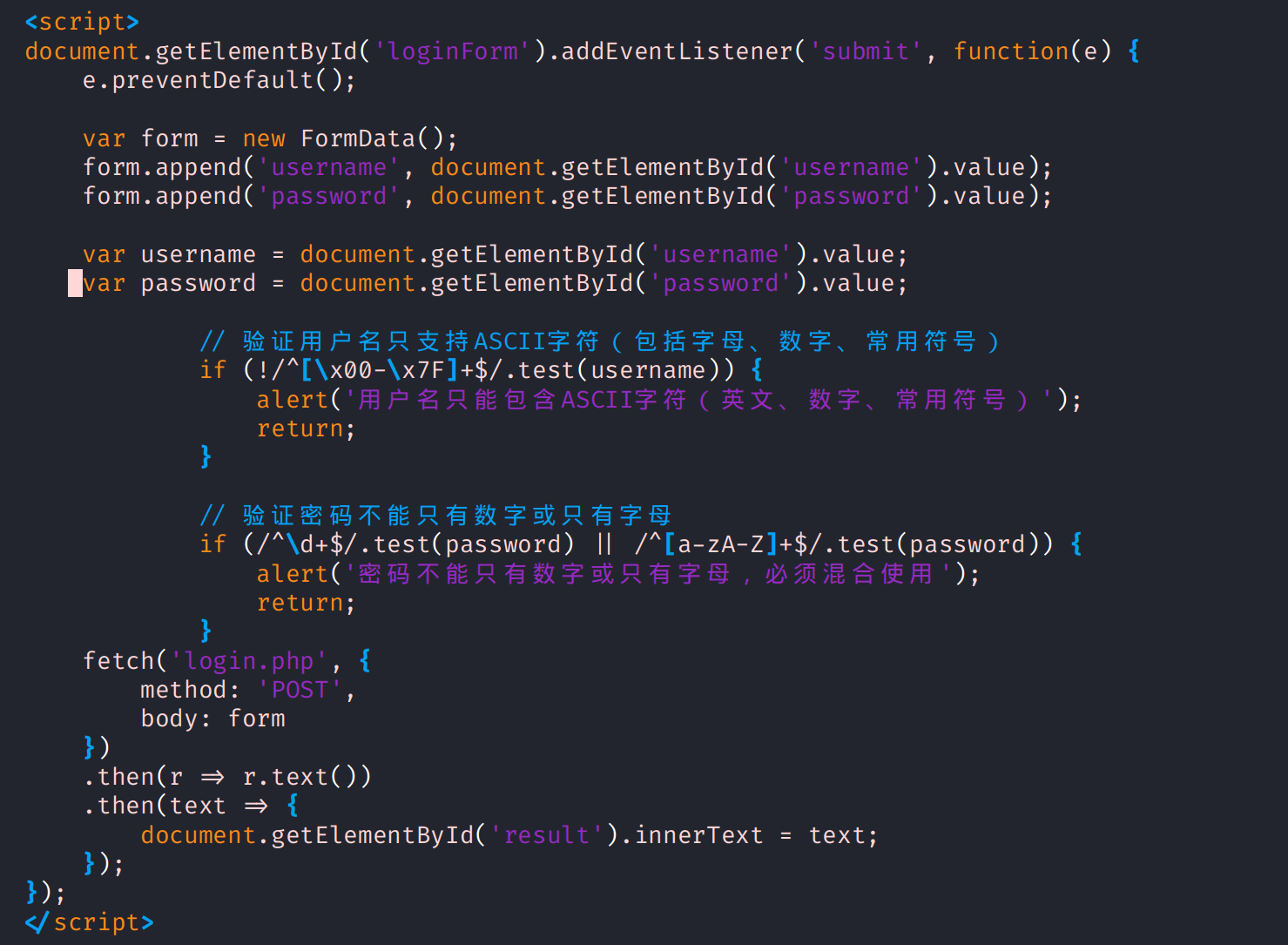Click the fetch function call

pos(118,661)
